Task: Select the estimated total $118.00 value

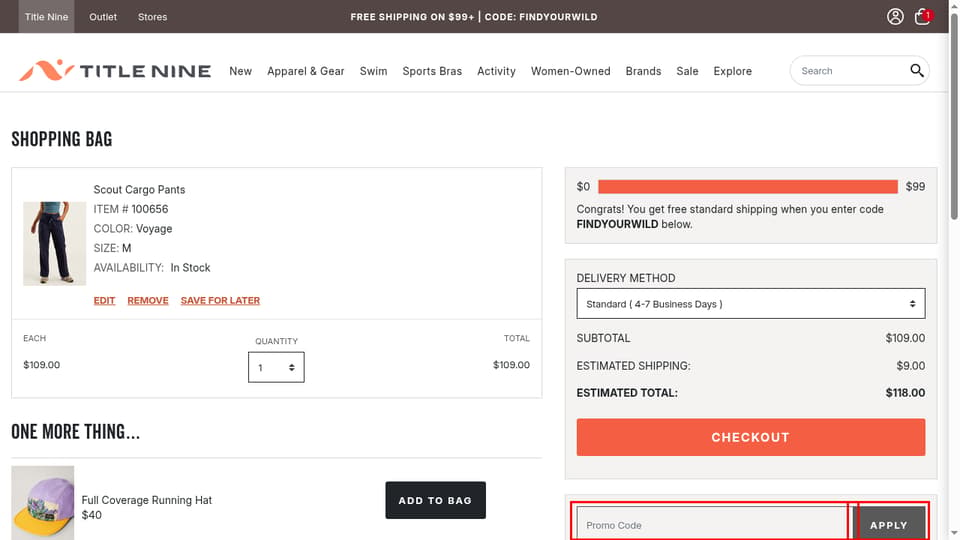Action: 905,393
